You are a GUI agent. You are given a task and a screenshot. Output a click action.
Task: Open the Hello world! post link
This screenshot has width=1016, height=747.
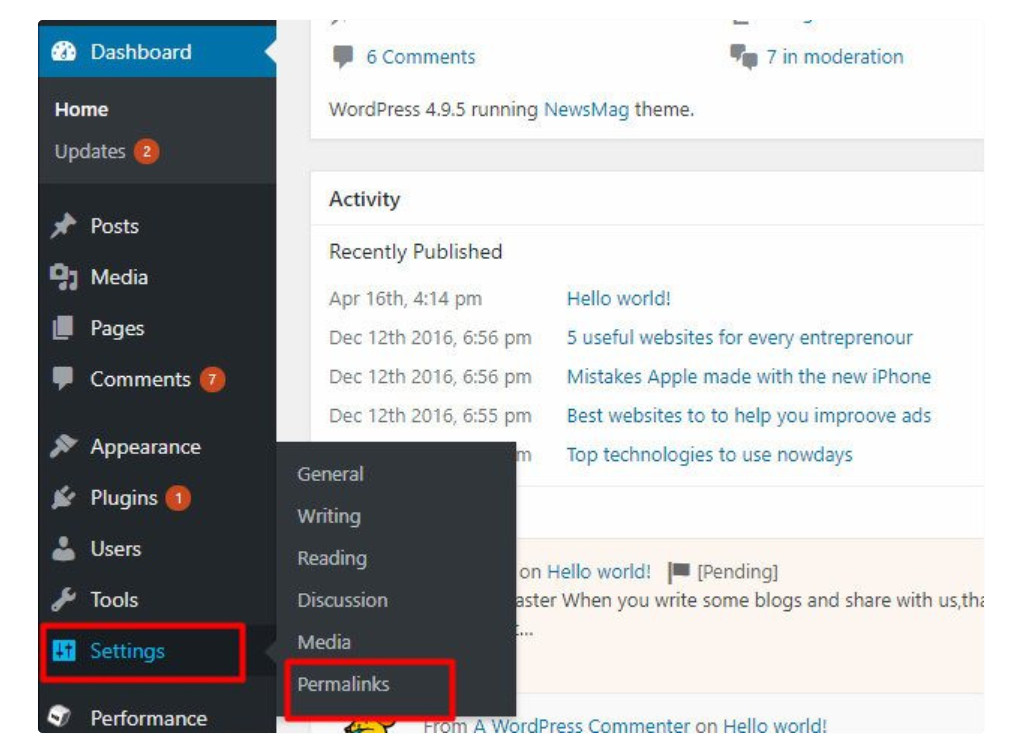[x=617, y=297]
